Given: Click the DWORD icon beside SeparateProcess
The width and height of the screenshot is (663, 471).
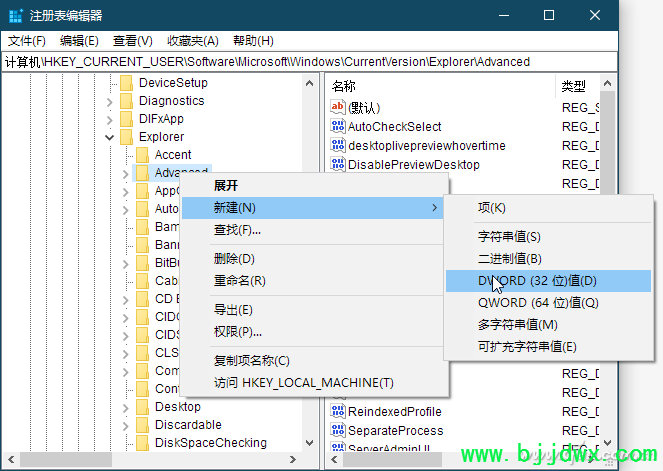Looking at the screenshot, I should [x=338, y=430].
